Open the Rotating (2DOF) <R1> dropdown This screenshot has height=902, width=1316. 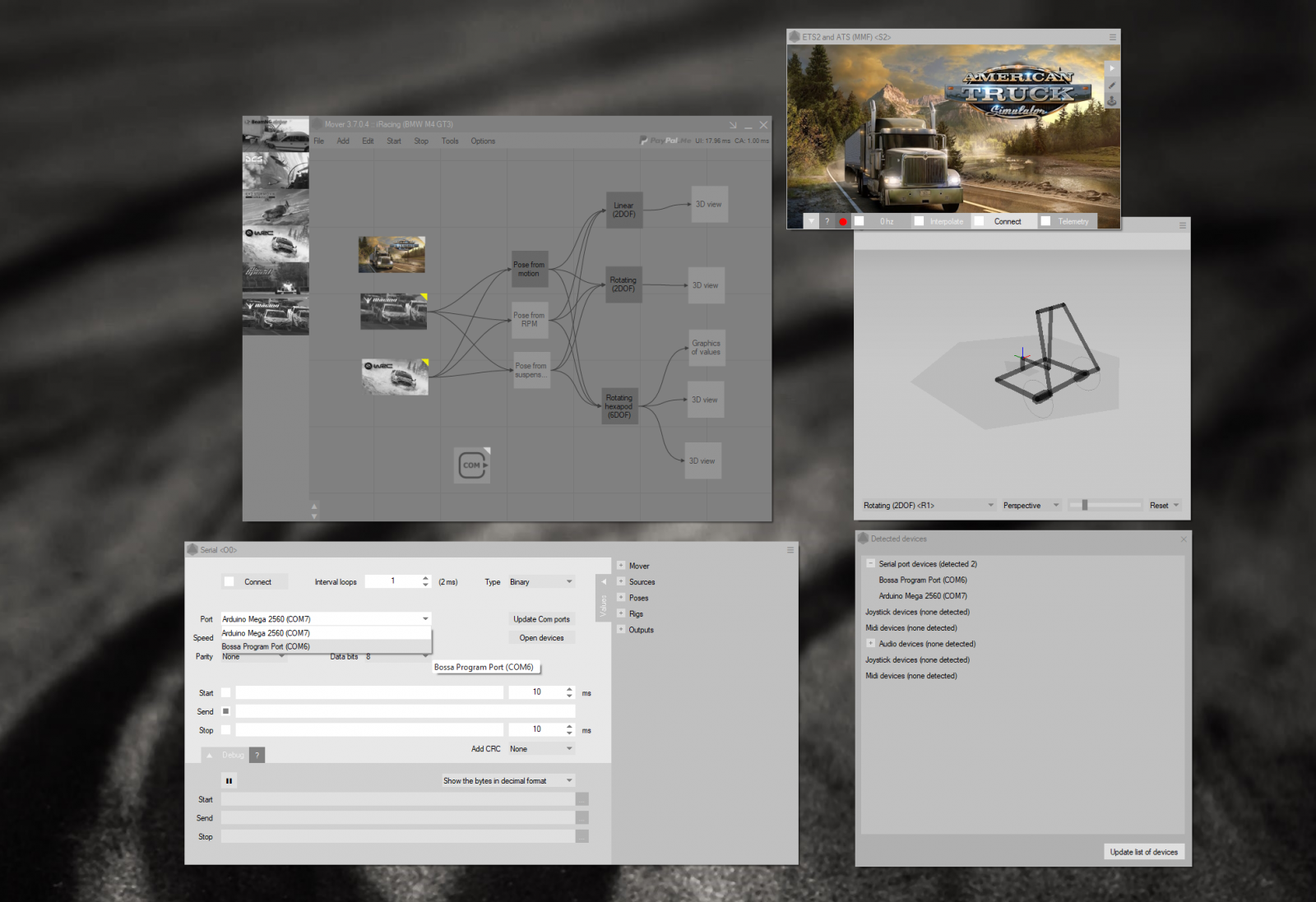pyautogui.click(x=929, y=506)
